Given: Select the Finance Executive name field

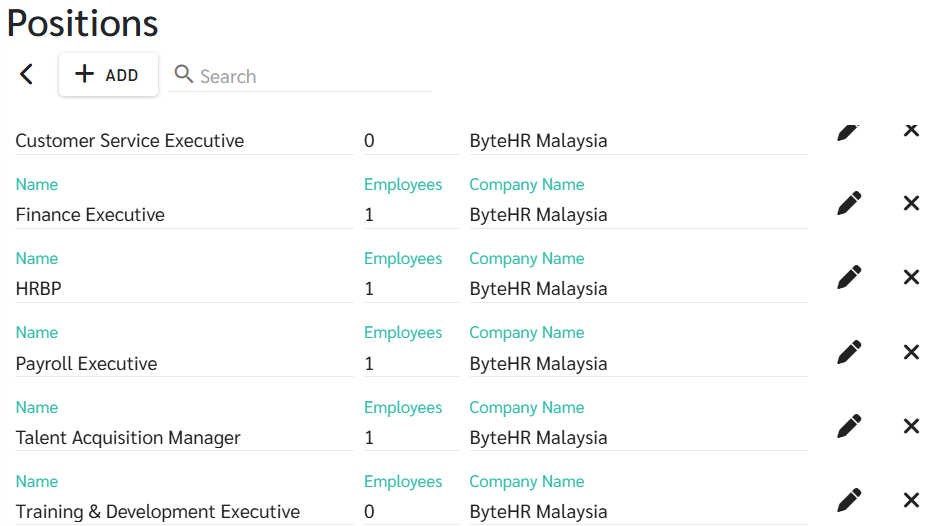Looking at the screenshot, I should [x=184, y=215].
